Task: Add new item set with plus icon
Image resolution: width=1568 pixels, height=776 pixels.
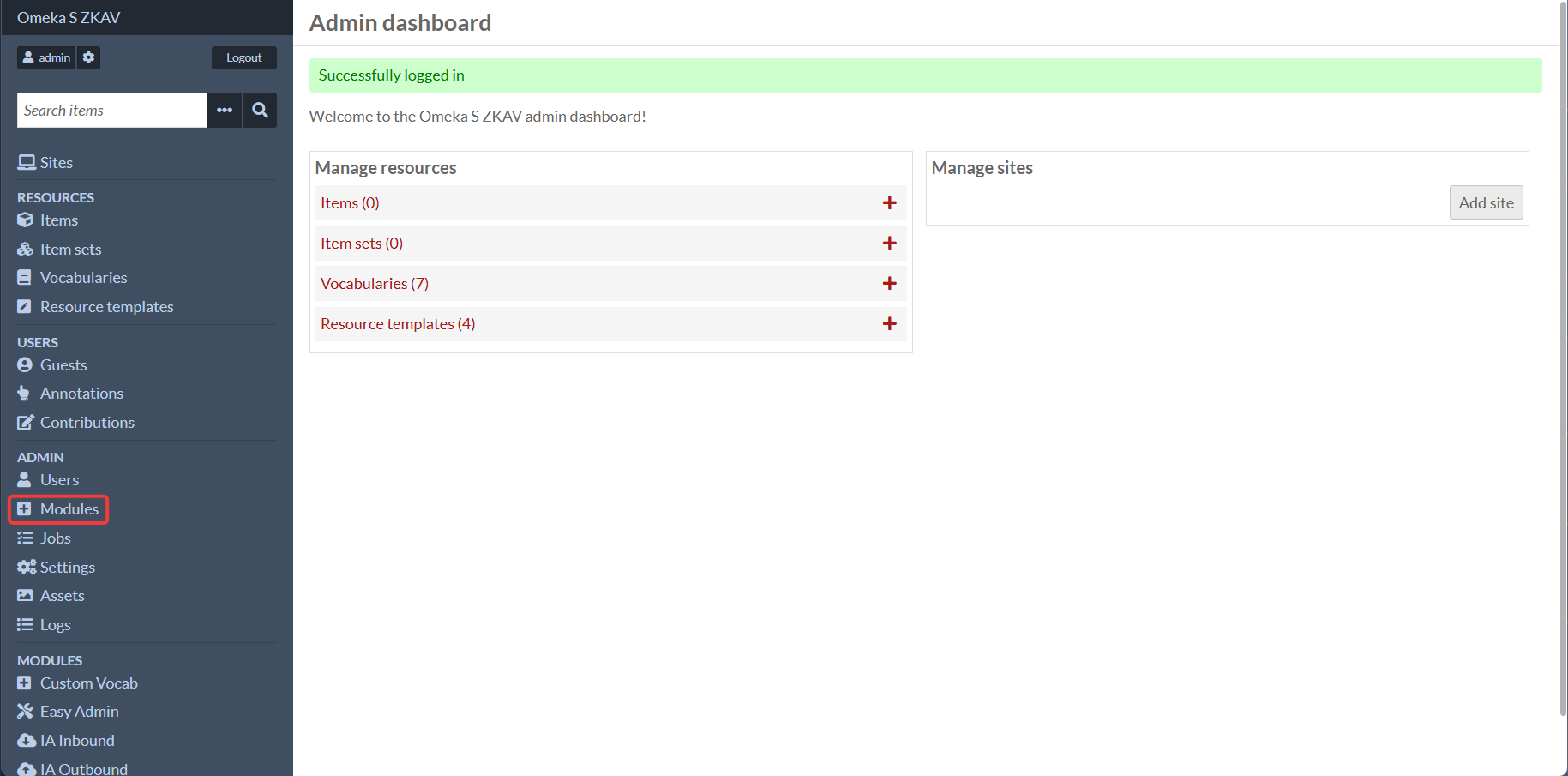Action: tap(890, 243)
